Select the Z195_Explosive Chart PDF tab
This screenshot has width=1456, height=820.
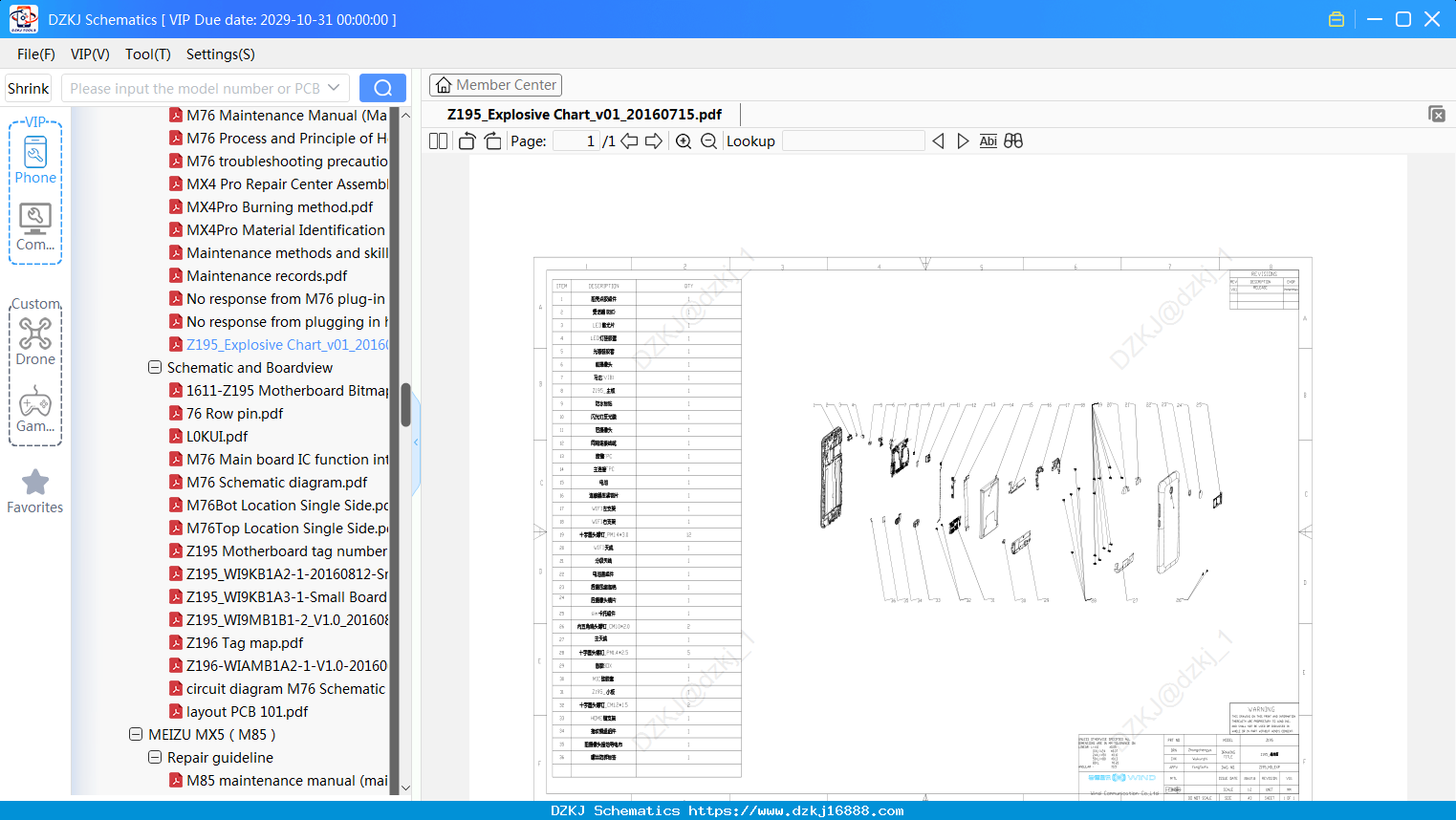[584, 115]
